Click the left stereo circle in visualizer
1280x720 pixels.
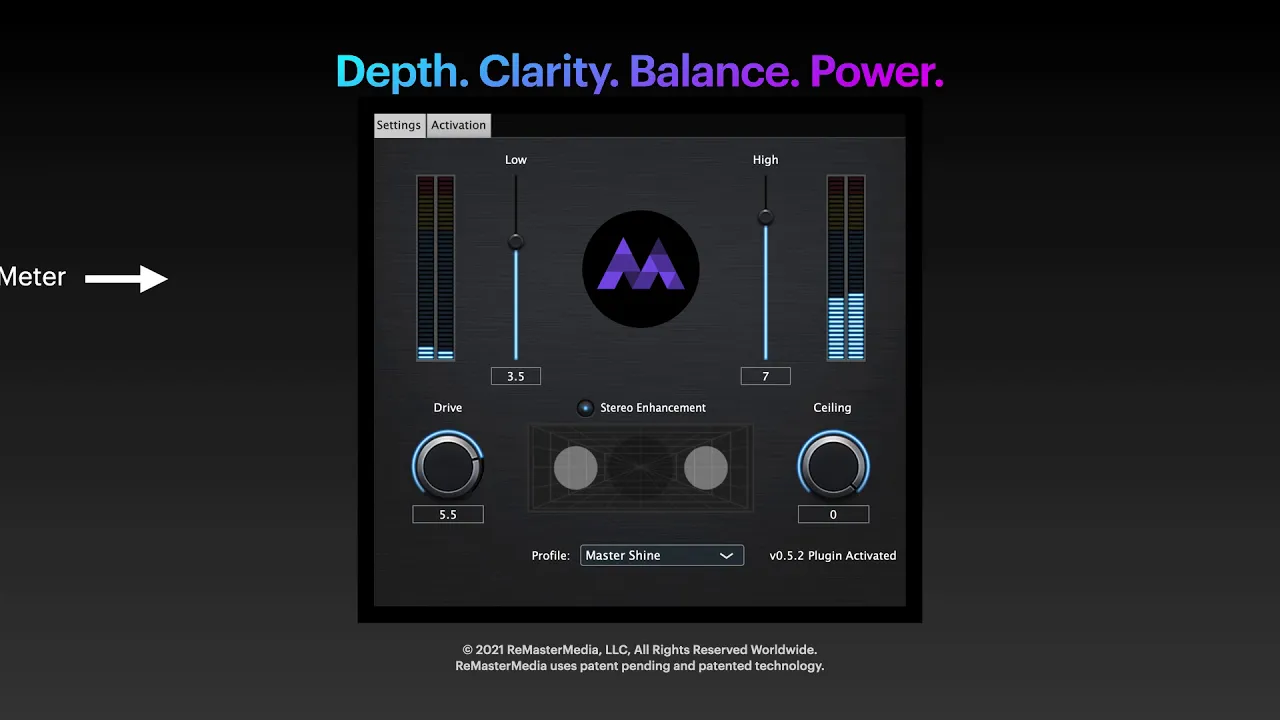pos(576,468)
